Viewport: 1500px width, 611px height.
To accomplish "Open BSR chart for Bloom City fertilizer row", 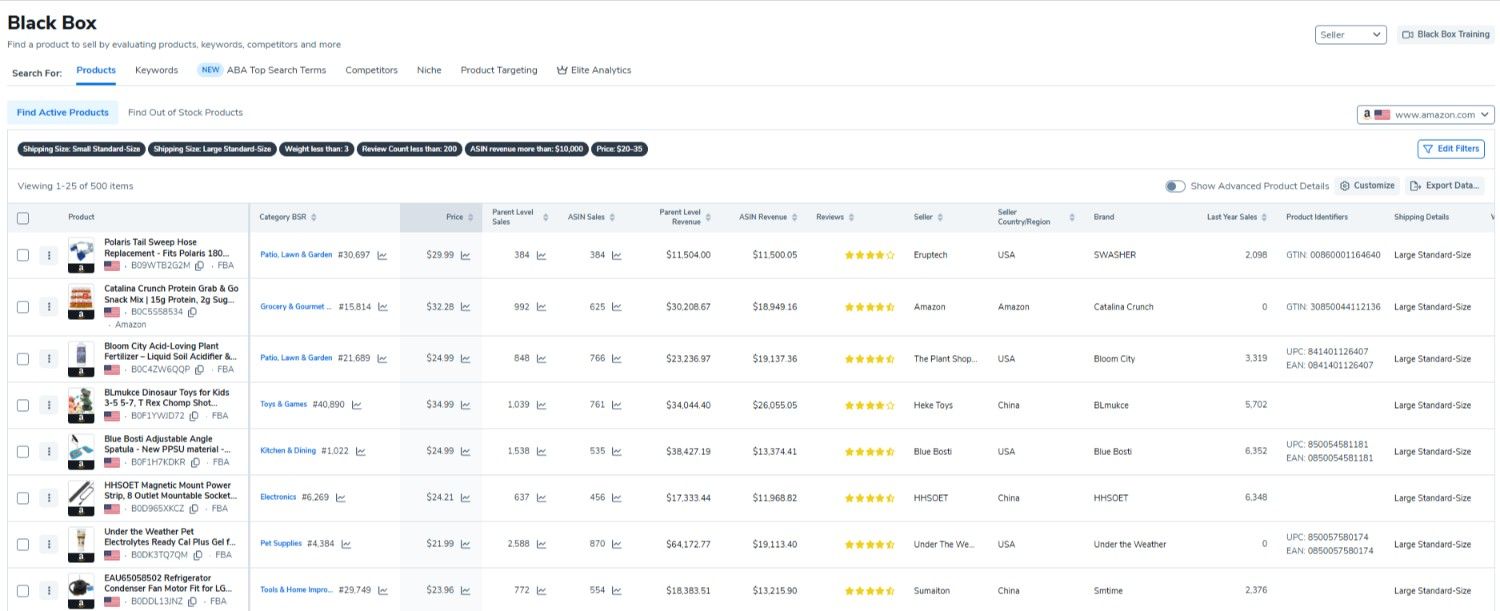I will [x=382, y=358].
